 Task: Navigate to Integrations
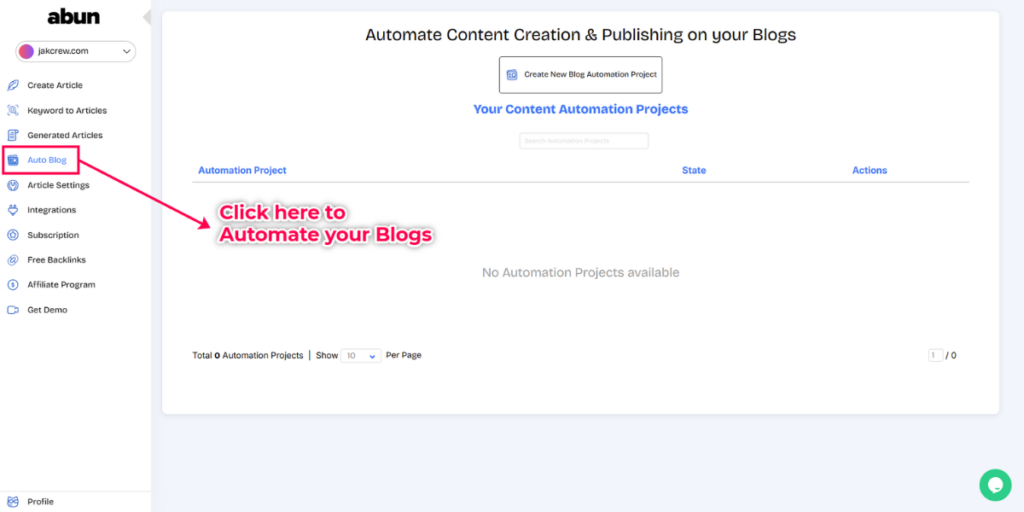(x=52, y=210)
